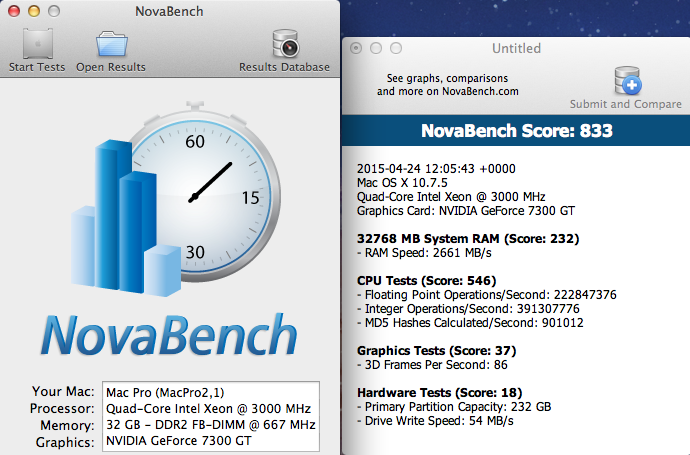Click Processor value in NovaBench main window
This screenshot has height=455, width=690.
pyautogui.click(x=209, y=409)
